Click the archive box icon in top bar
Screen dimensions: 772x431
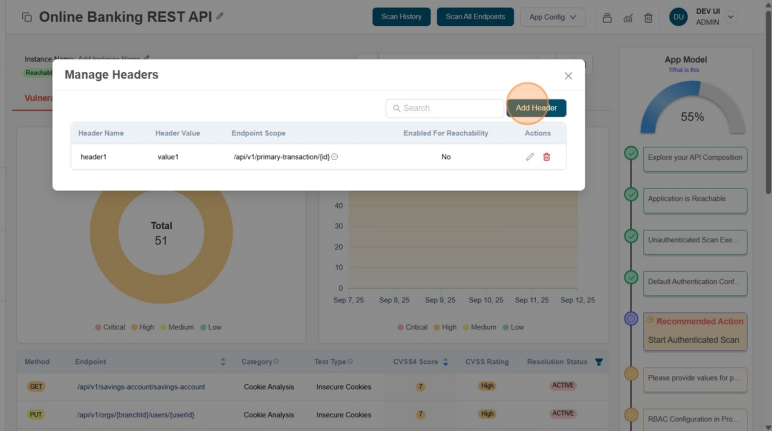coord(606,18)
